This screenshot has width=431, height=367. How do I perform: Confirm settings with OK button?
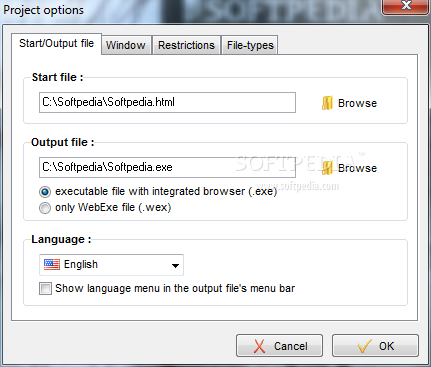click(x=375, y=346)
